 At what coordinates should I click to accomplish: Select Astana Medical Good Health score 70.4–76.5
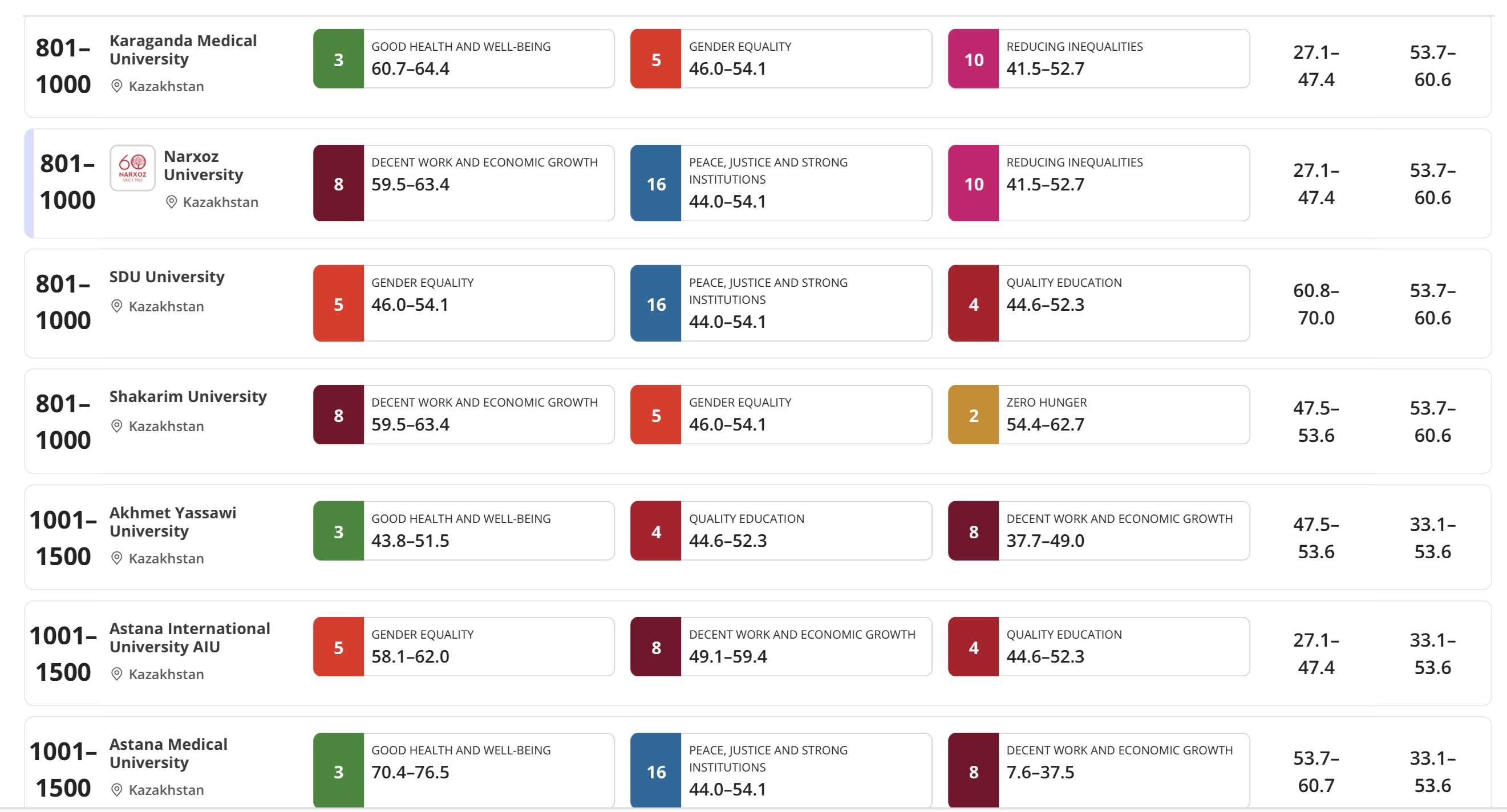pos(410,772)
